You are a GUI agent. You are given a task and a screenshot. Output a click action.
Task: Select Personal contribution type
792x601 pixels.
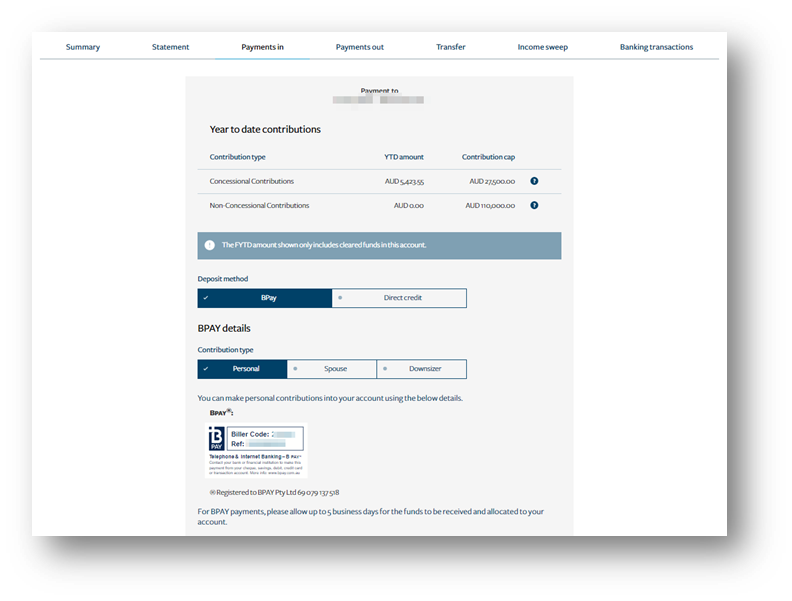click(242, 369)
